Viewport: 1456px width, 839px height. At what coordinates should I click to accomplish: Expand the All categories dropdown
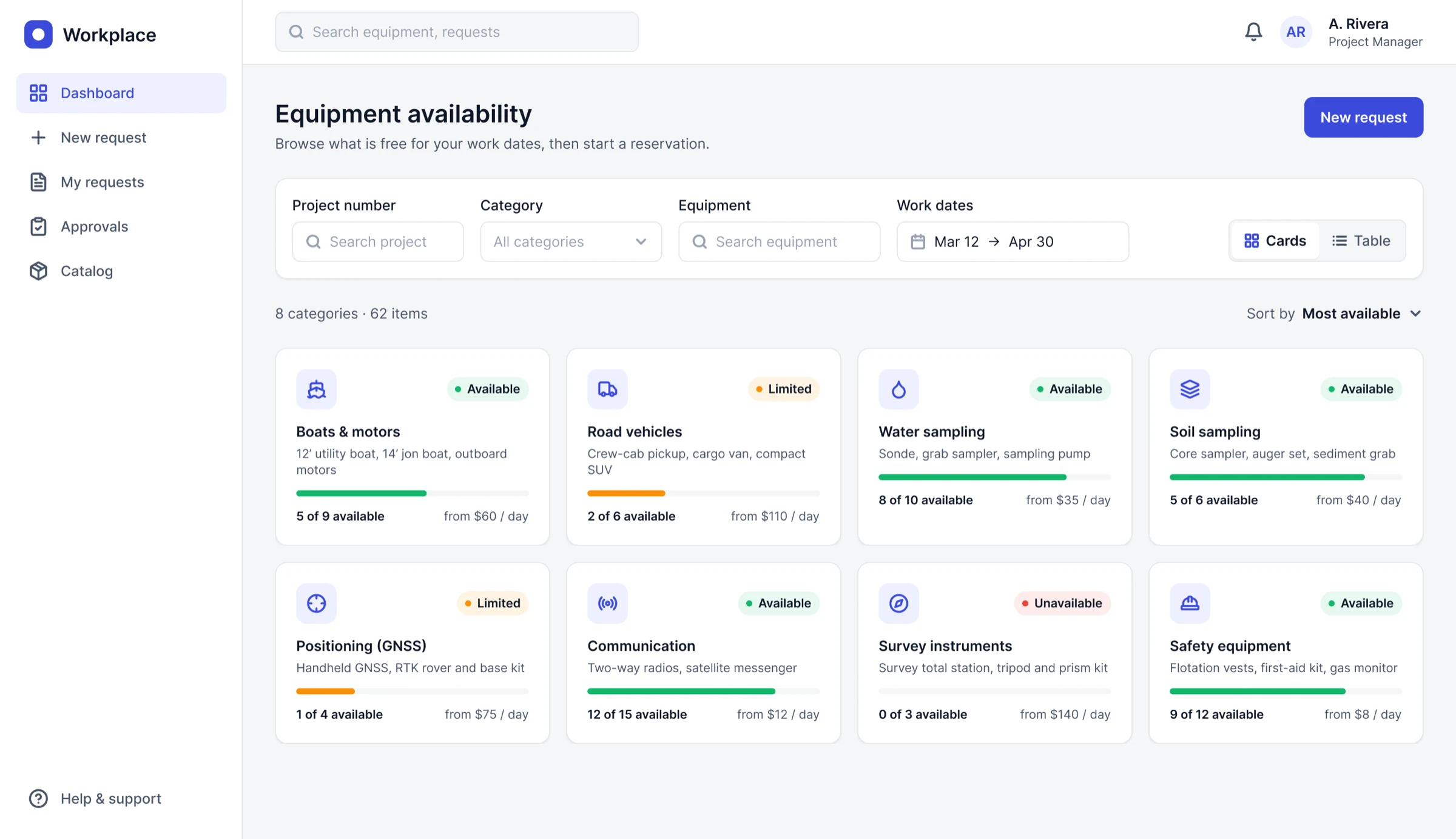(x=571, y=241)
